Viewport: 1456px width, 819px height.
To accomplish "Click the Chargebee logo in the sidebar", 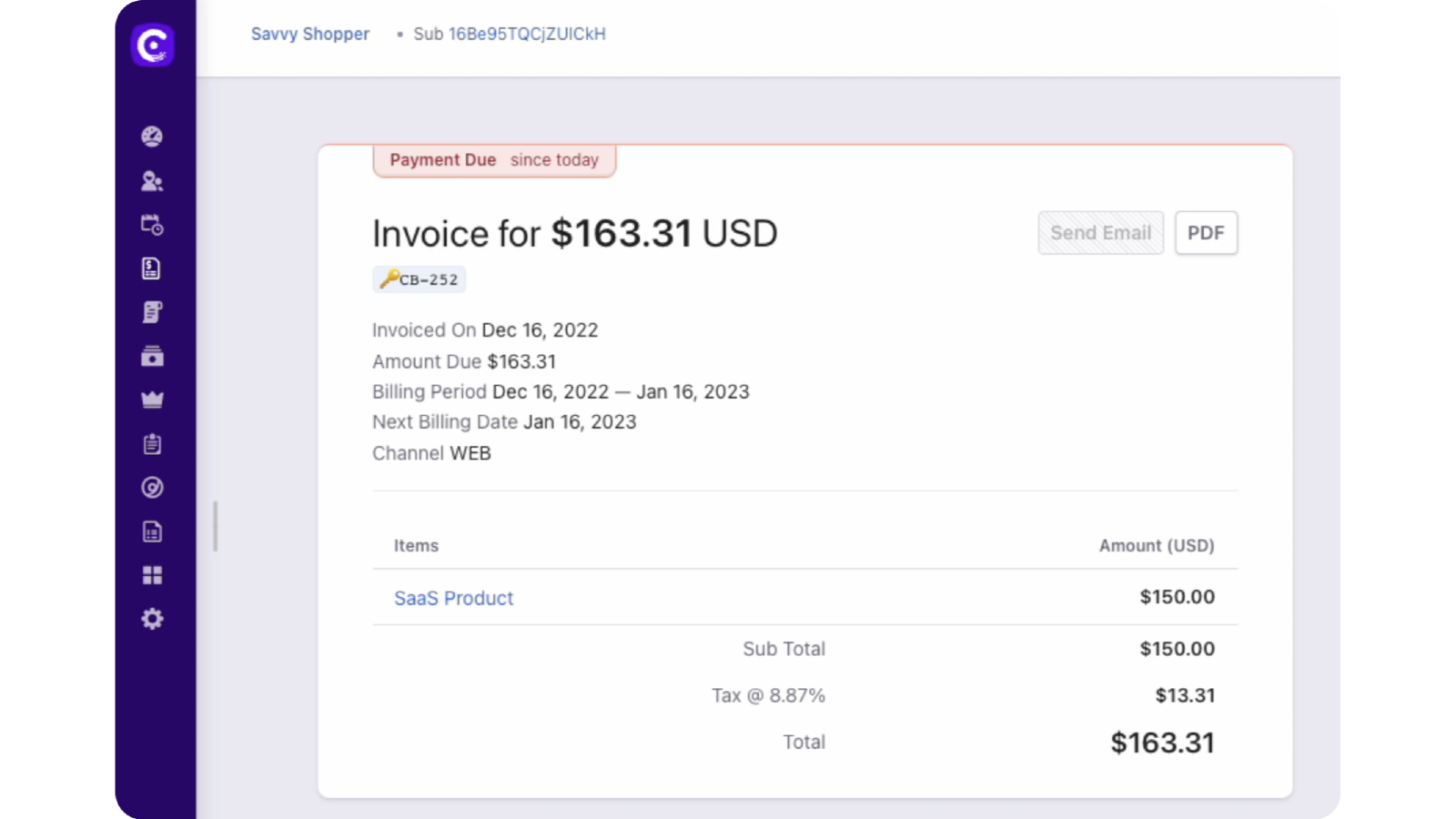I will click(x=153, y=45).
